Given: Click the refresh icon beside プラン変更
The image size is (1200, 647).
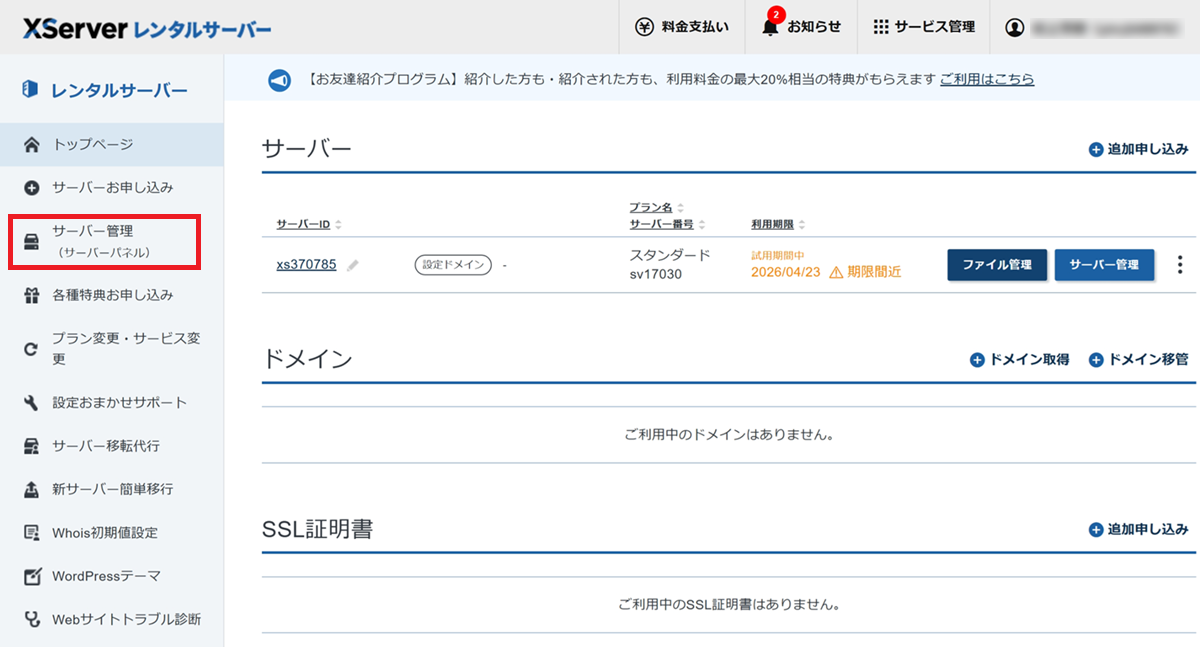Looking at the screenshot, I should coord(32,349).
